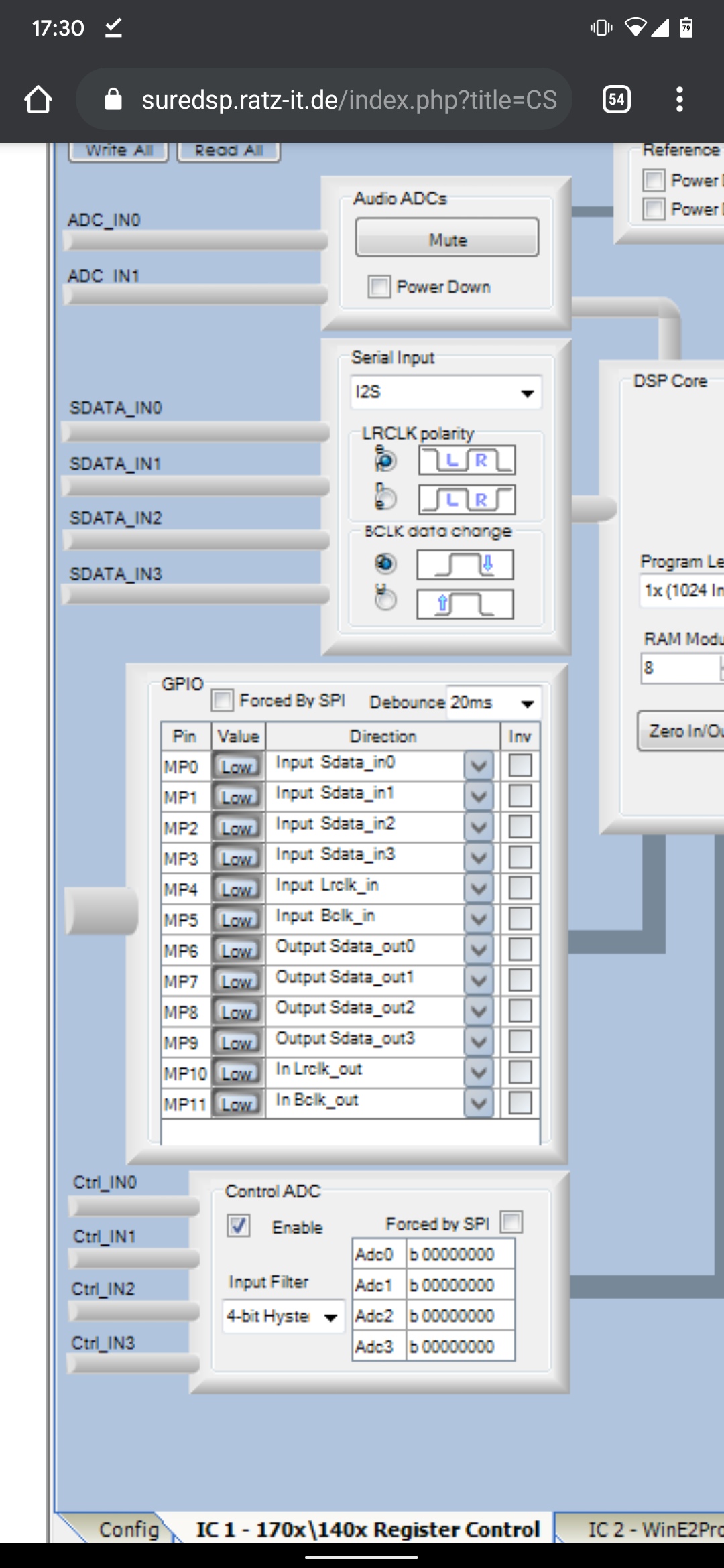The image size is (724, 1568).
Task: Open the MP0 direction dropdown arrow
Action: pos(479,765)
